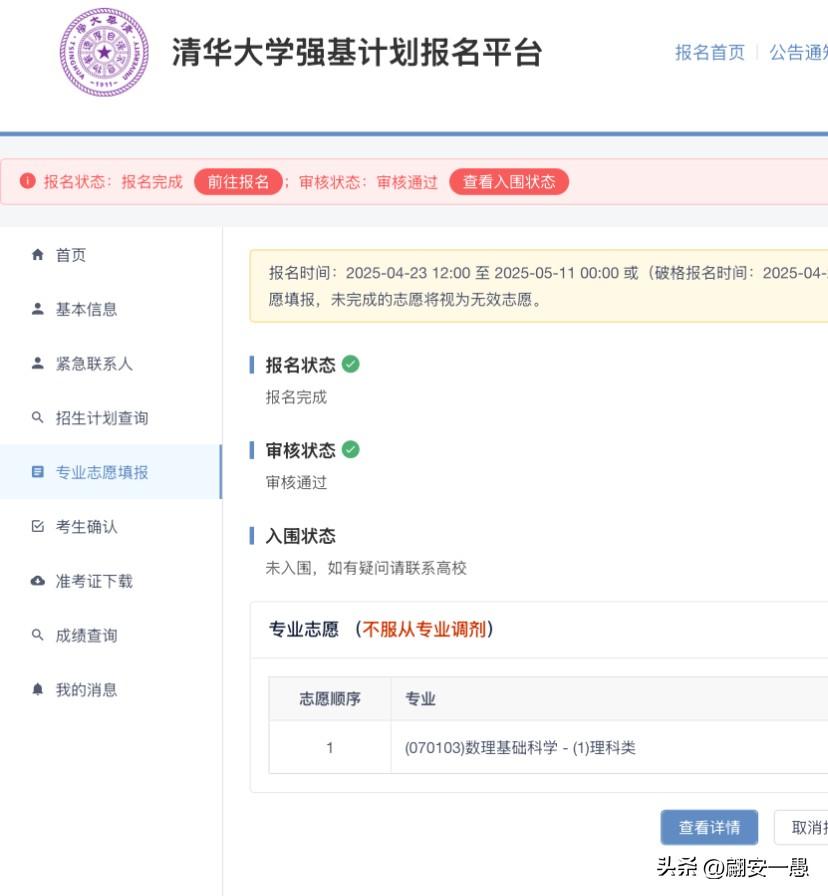Viewport: 828px width, 896px height.
Task: Click the checkbox icon beside 考生确认
Action: click(x=38, y=526)
